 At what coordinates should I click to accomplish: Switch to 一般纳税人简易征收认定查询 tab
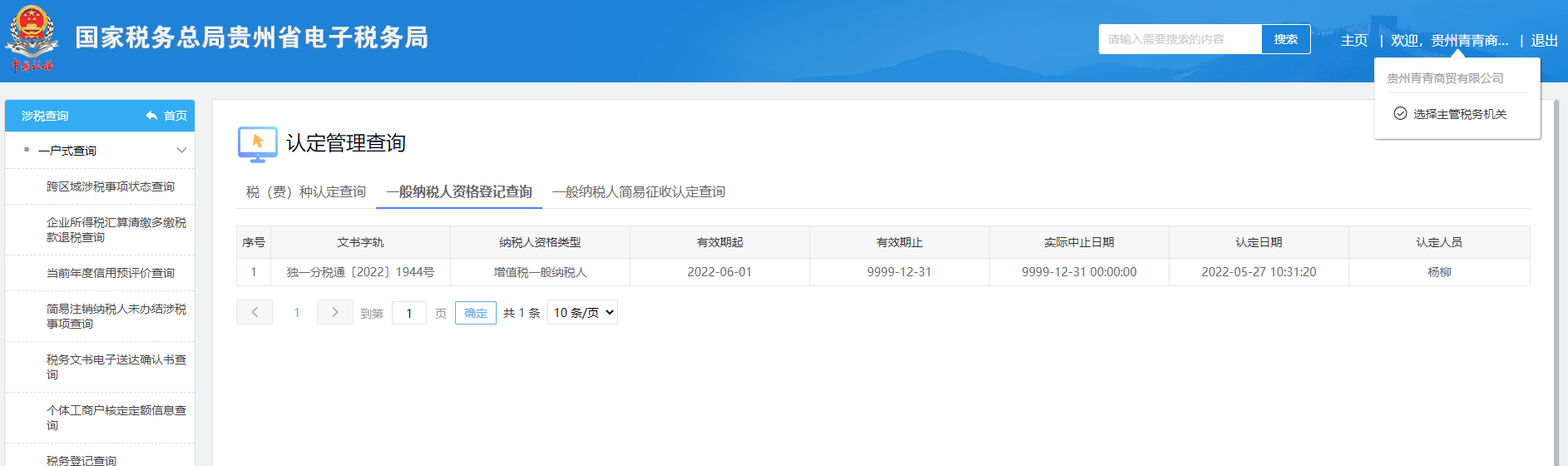click(x=638, y=192)
